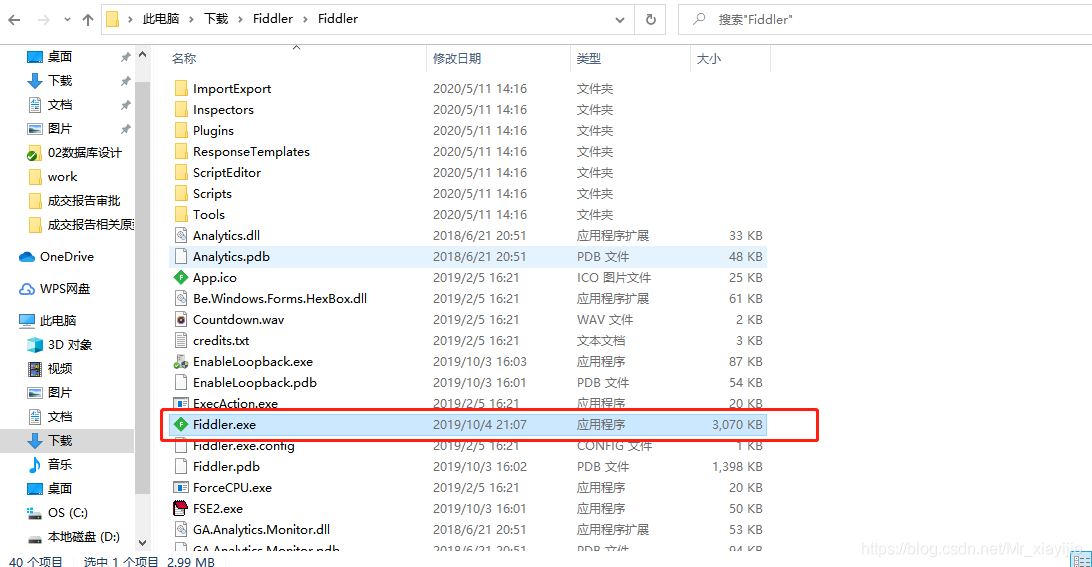
Task: Select the GA.Analytics.Monitor.dll file icon
Action: (181, 529)
